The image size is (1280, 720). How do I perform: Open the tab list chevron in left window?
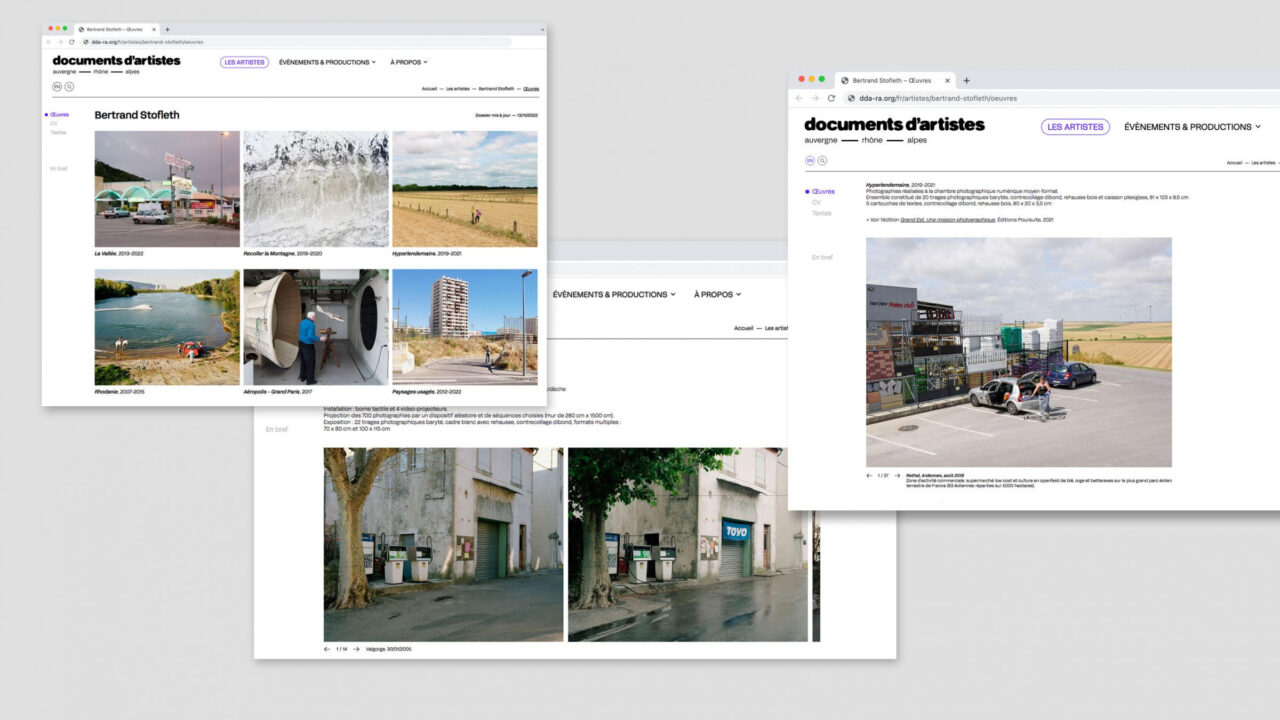click(x=542, y=29)
